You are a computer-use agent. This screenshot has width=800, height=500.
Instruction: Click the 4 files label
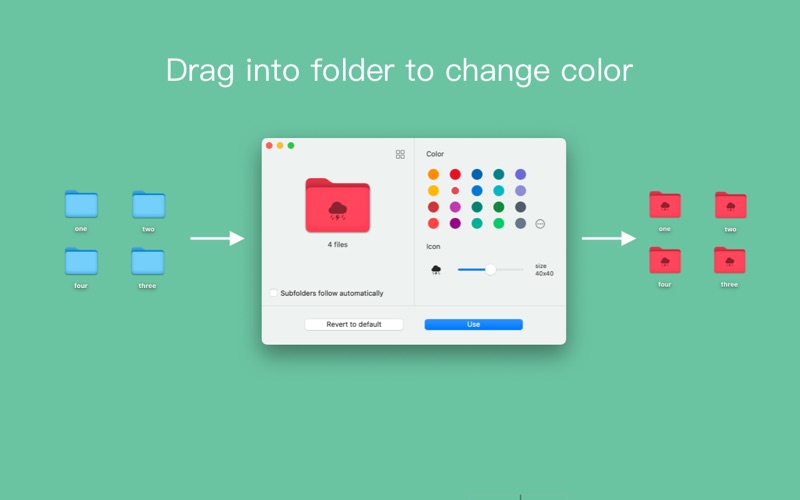(337, 245)
